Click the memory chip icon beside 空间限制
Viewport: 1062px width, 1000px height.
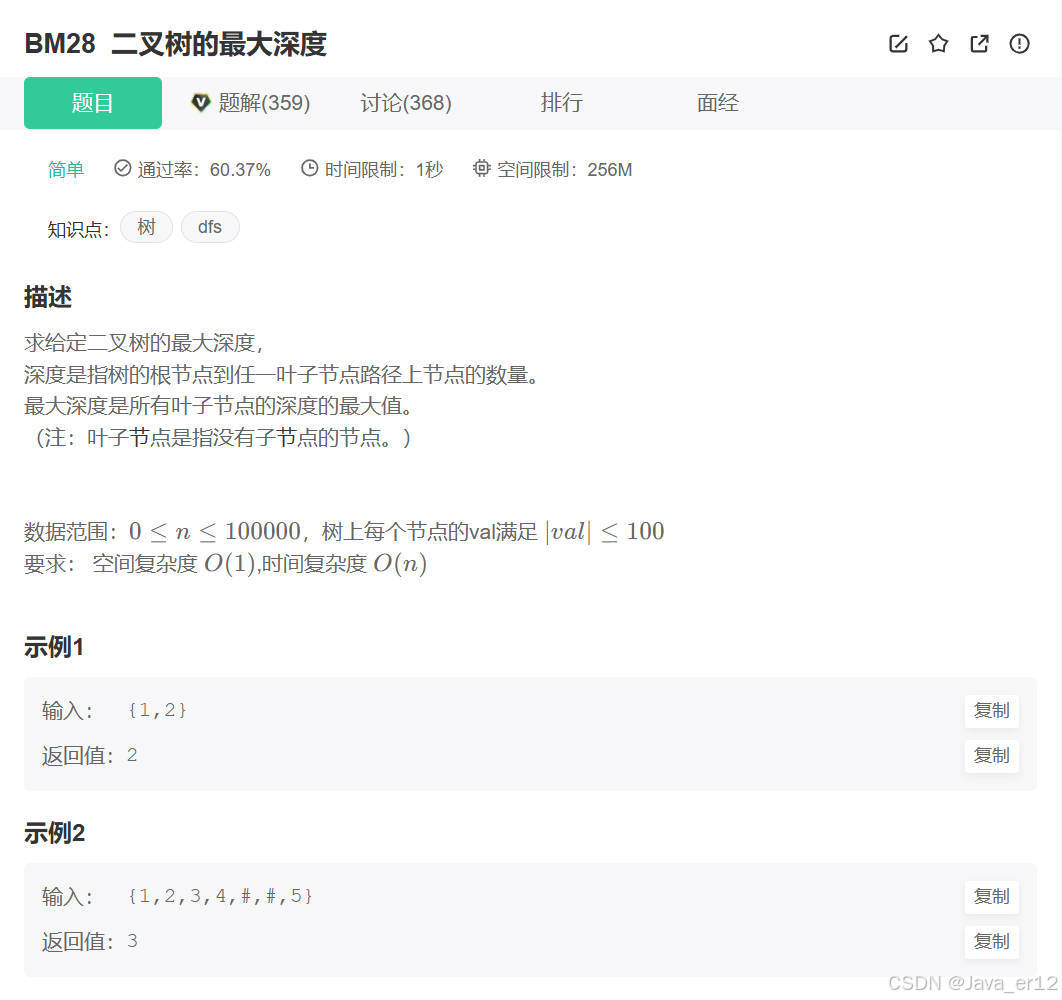[x=481, y=169]
